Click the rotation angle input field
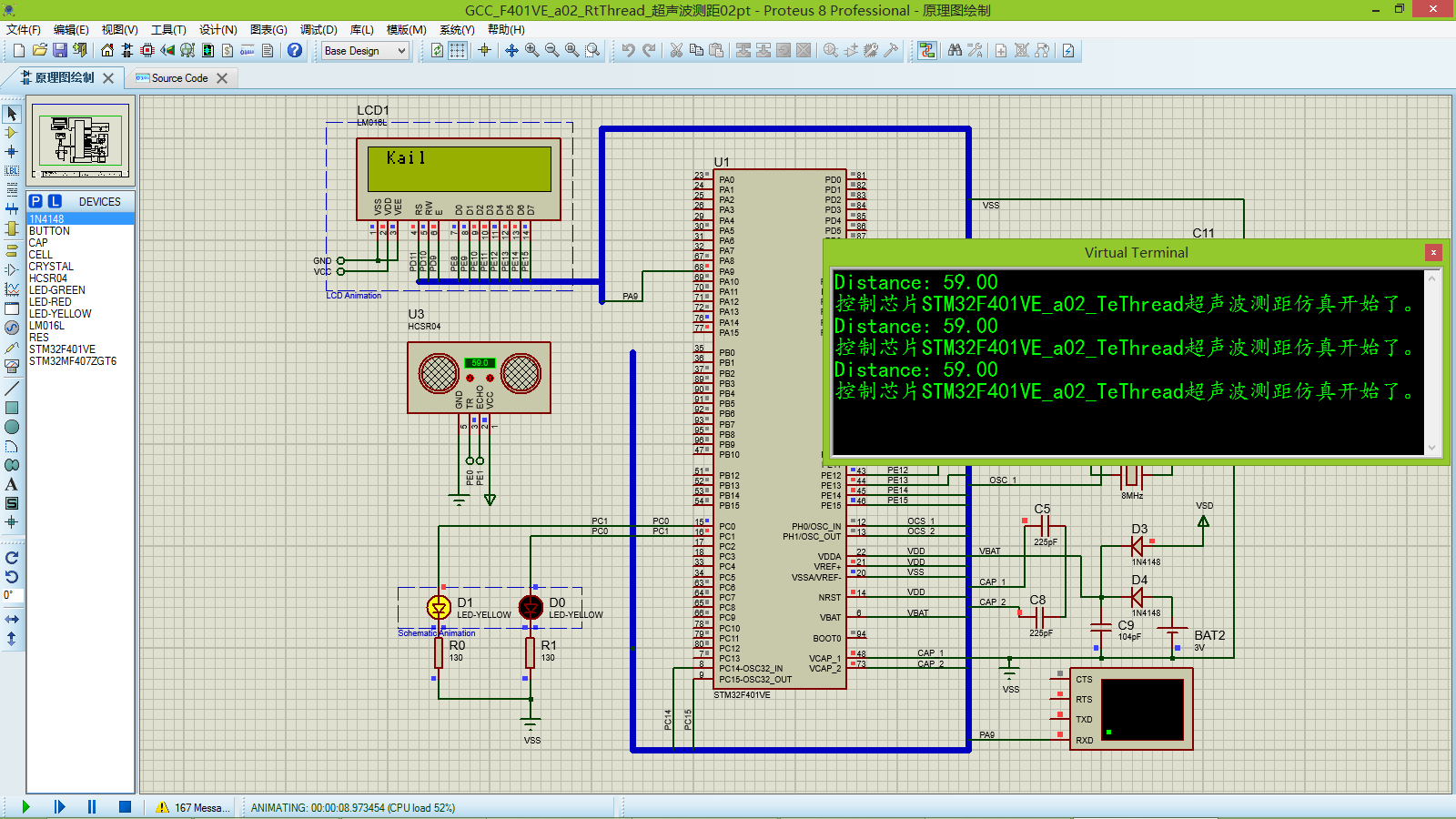 [x=12, y=596]
